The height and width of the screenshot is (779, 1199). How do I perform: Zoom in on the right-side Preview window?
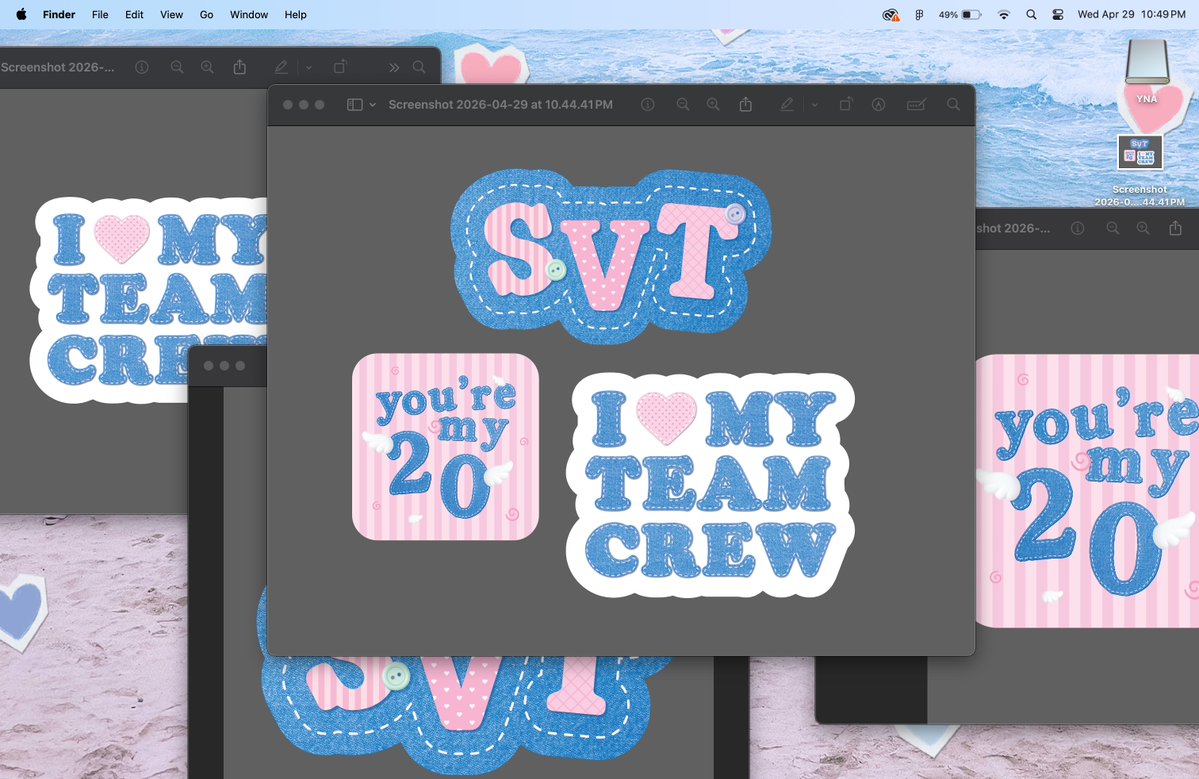point(1142,228)
